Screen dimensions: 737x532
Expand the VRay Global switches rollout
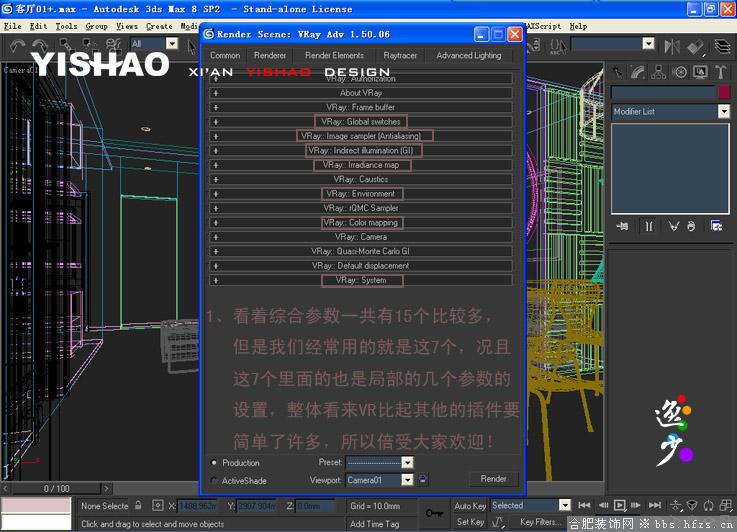coord(361,122)
